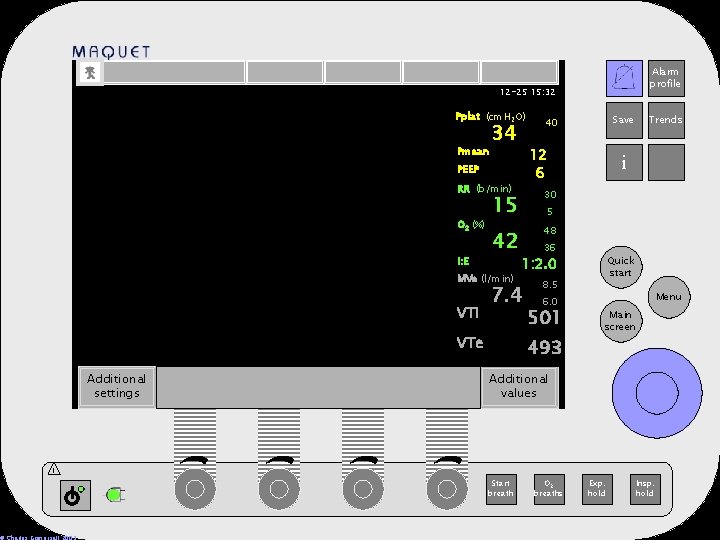Click the O2 breaths button
The width and height of the screenshot is (720, 540).
pyautogui.click(x=549, y=489)
